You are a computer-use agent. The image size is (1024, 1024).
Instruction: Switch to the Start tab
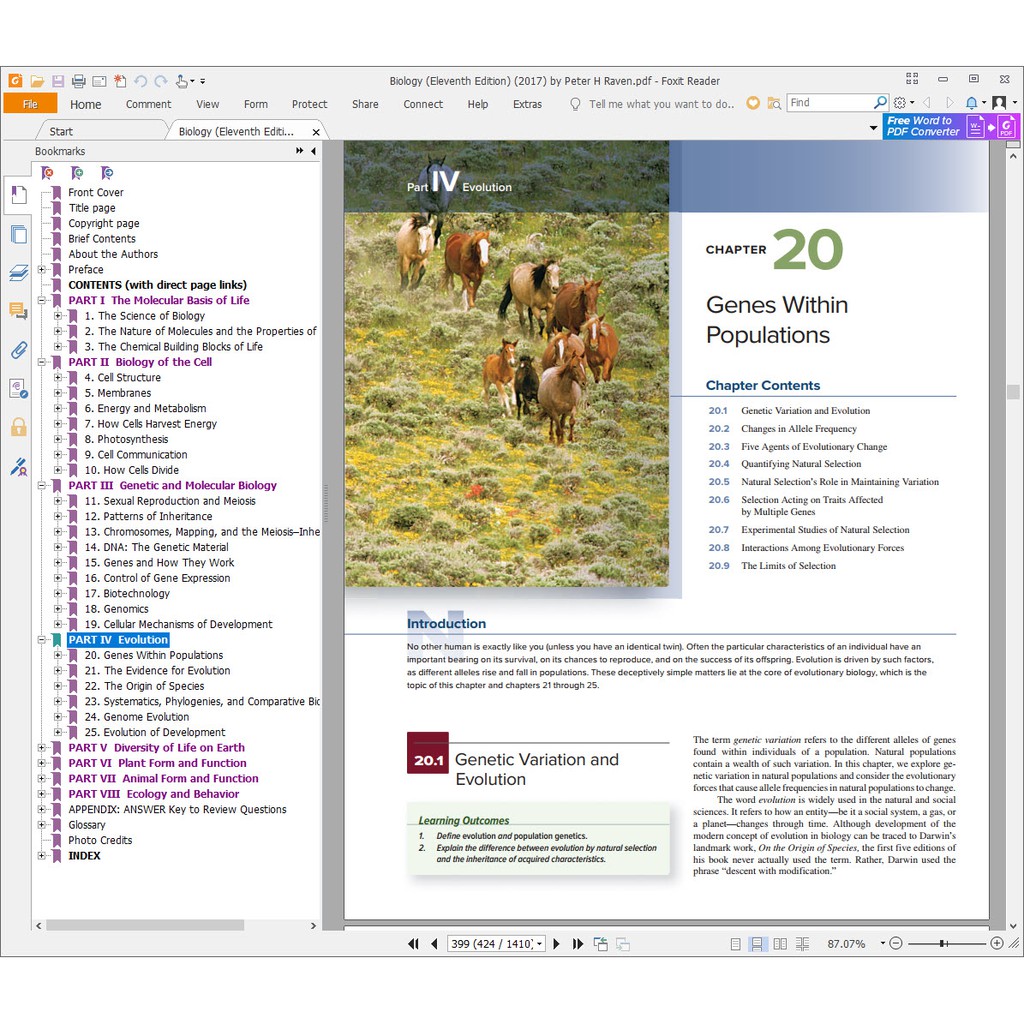pyautogui.click(x=61, y=131)
